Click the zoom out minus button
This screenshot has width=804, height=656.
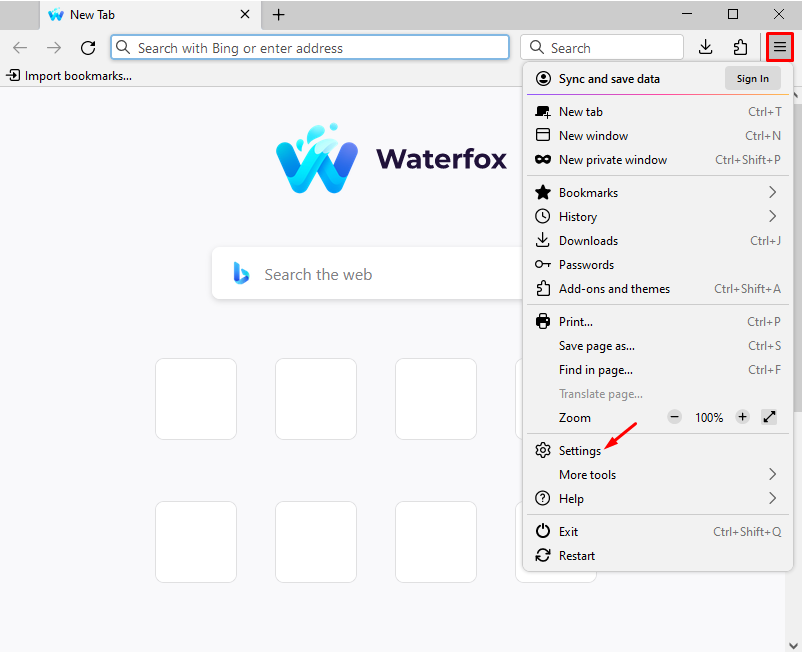[675, 417]
